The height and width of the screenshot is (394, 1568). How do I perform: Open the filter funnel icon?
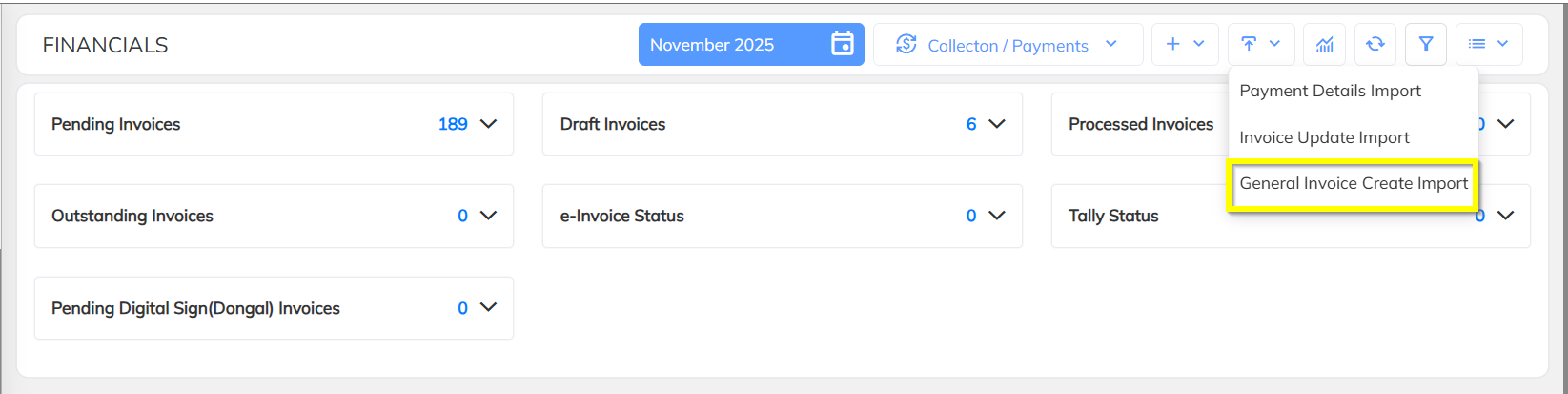1426,44
